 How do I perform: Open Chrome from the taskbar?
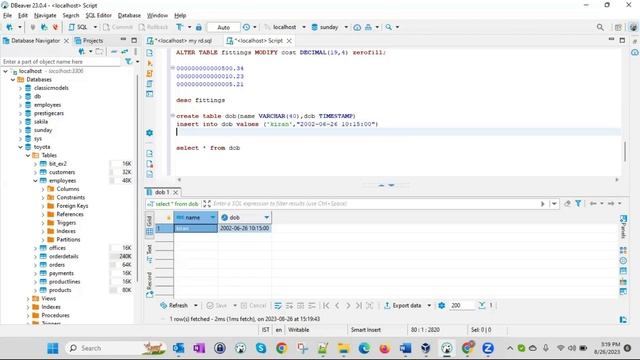click(x=281, y=348)
